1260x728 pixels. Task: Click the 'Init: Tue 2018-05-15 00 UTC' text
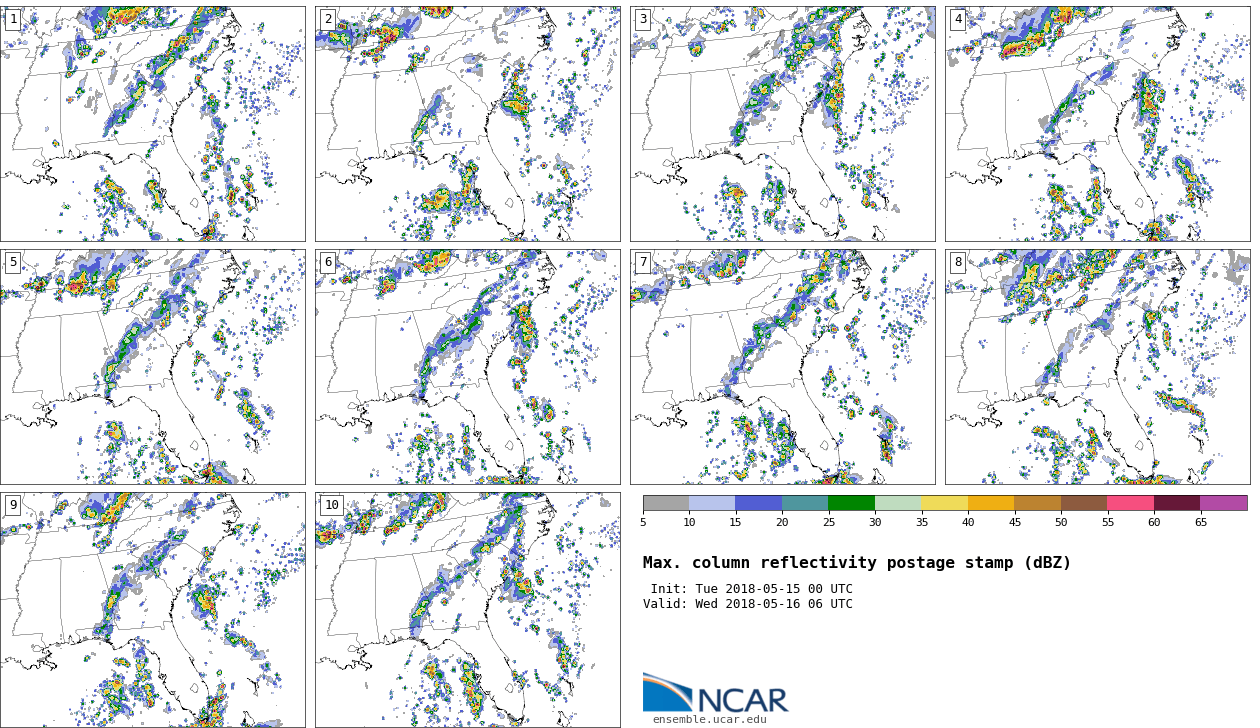coord(752,589)
